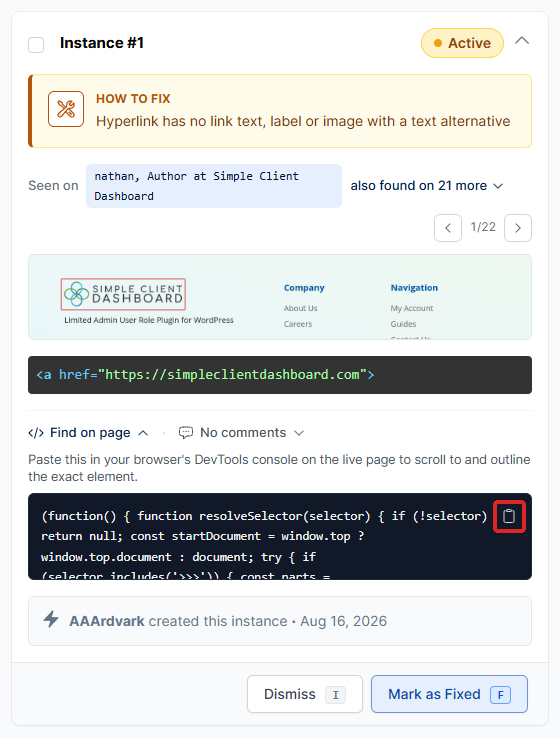Mark the instance as Fixed

click(x=449, y=694)
